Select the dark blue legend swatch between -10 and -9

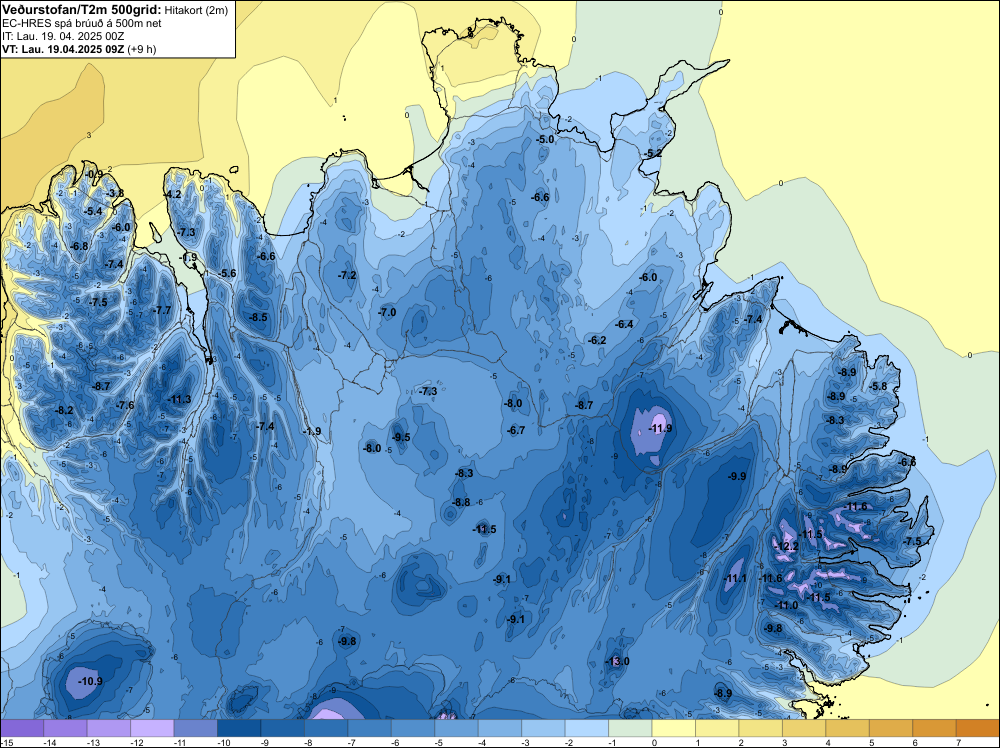coord(239,728)
